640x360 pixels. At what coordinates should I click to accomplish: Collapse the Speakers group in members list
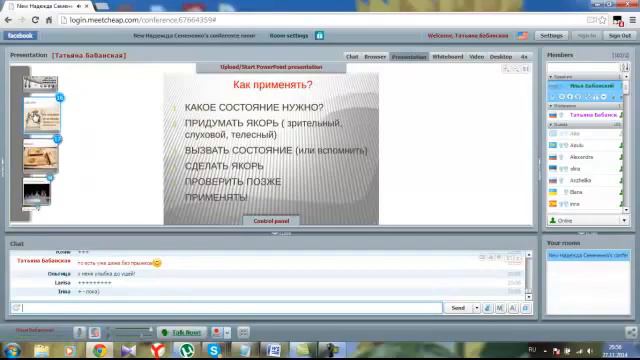pyautogui.click(x=551, y=77)
